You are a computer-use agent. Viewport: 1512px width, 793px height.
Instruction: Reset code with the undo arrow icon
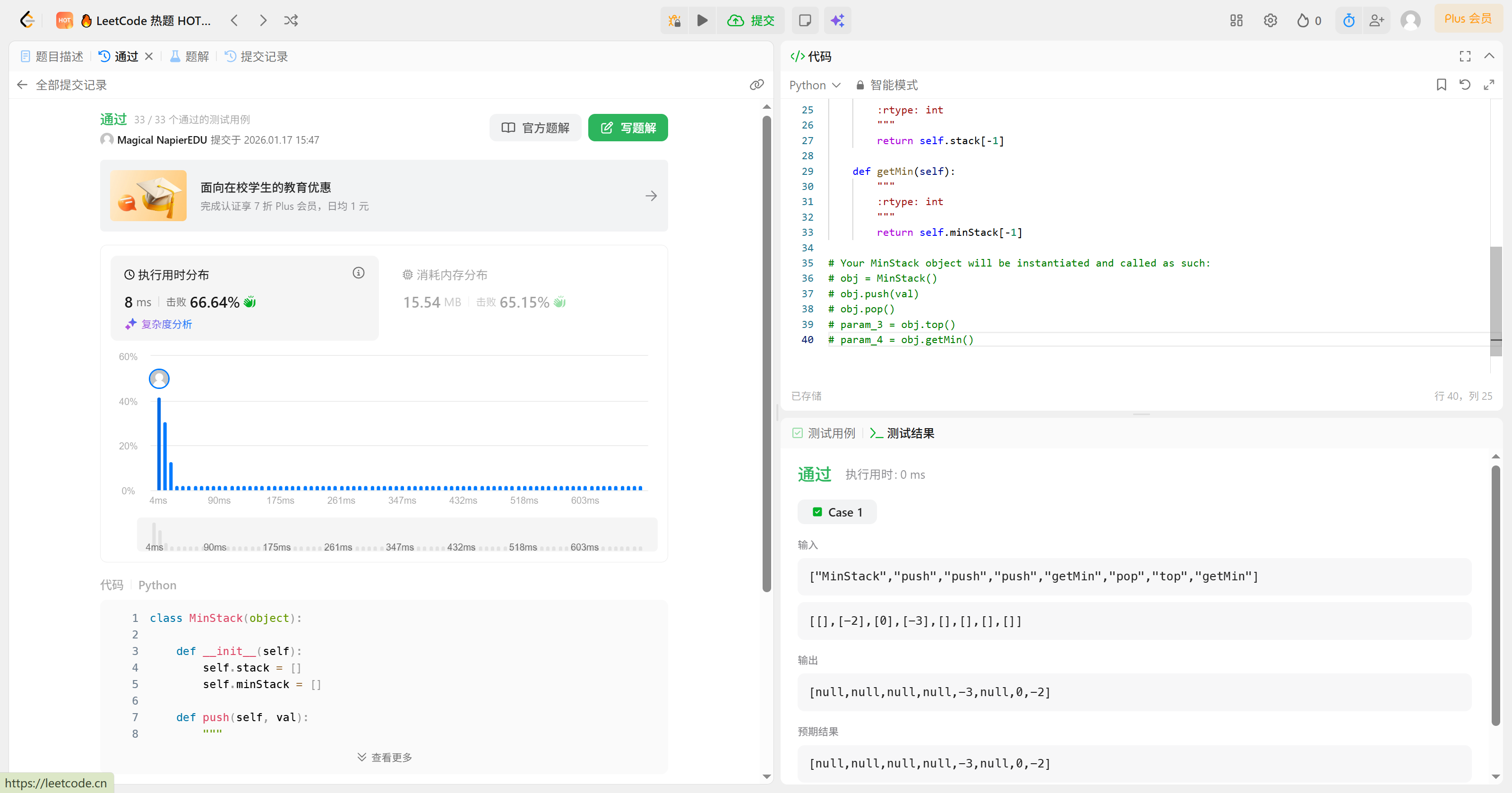1464,85
